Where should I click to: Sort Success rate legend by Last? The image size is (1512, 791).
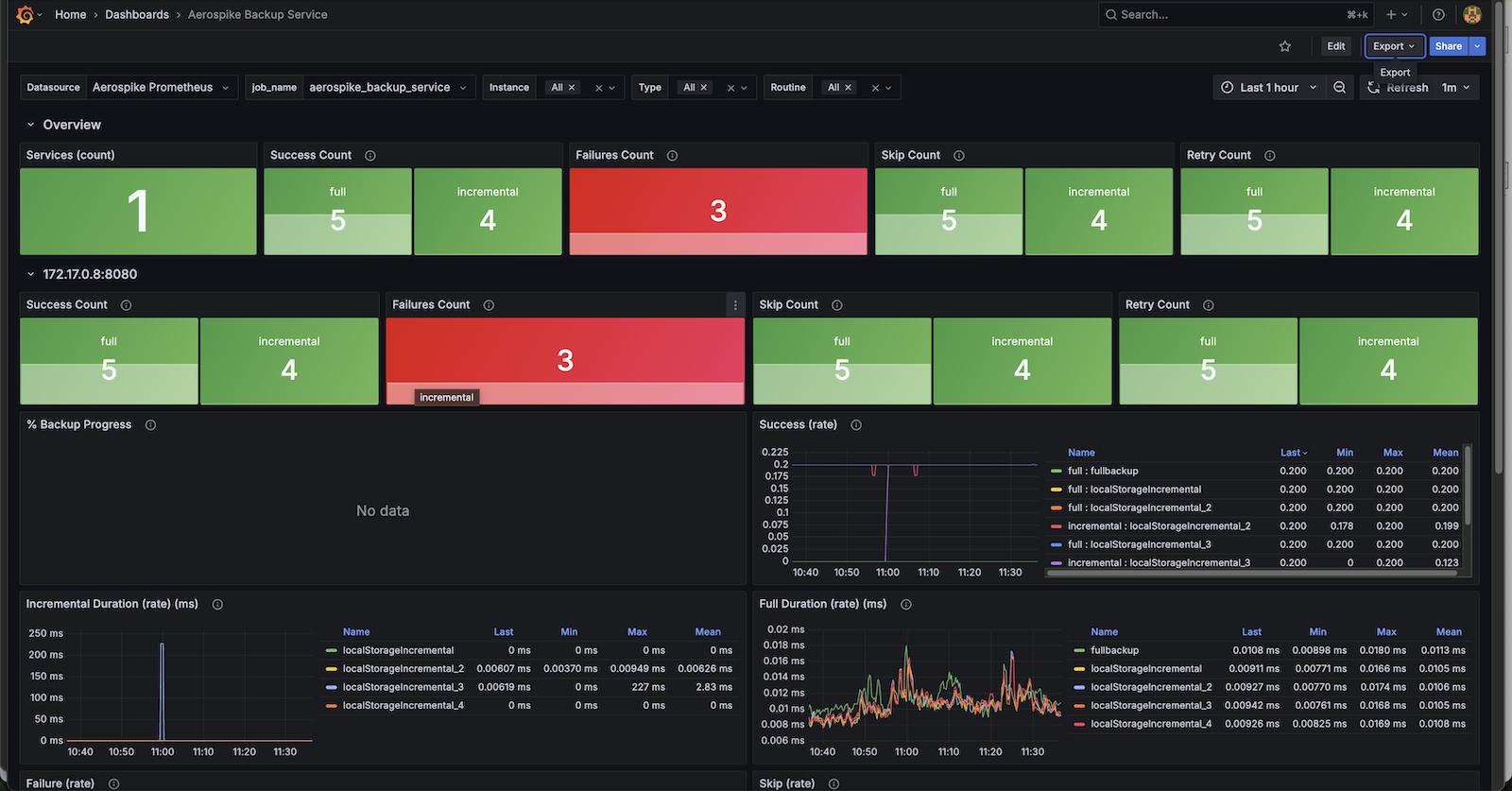click(x=1294, y=453)
